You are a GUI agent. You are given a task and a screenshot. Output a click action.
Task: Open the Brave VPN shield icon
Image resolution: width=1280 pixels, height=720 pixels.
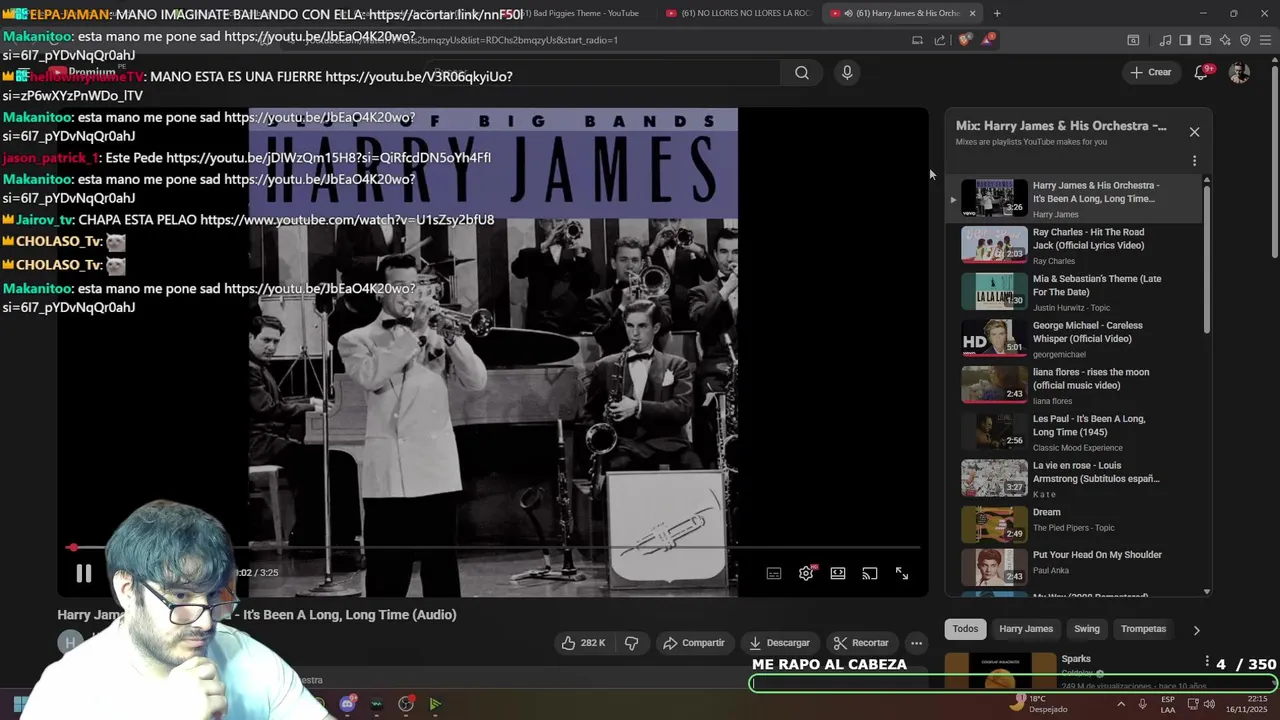click(1245, 40)
